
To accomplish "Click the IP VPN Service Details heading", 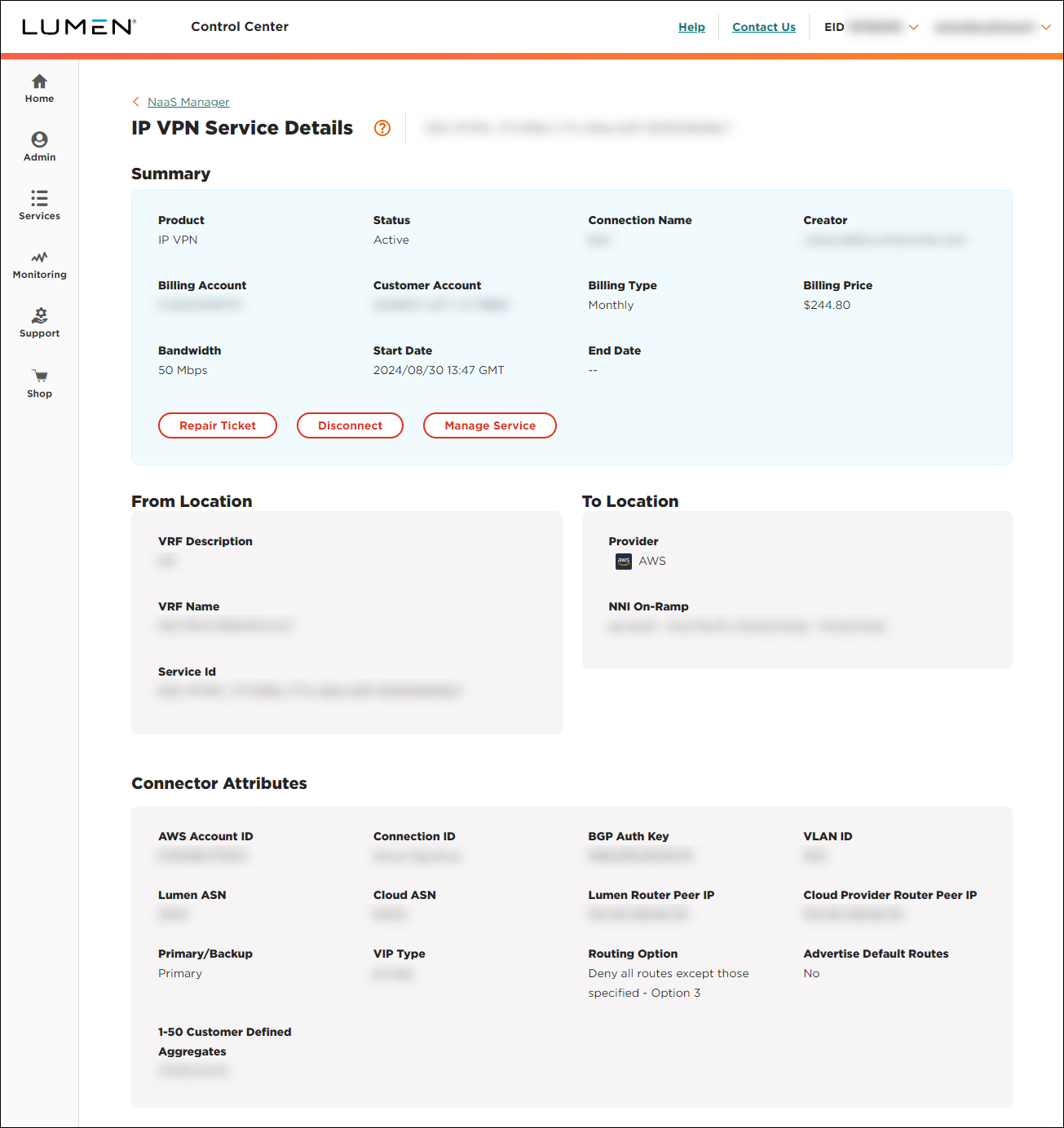I will click(x=242, y=128).
